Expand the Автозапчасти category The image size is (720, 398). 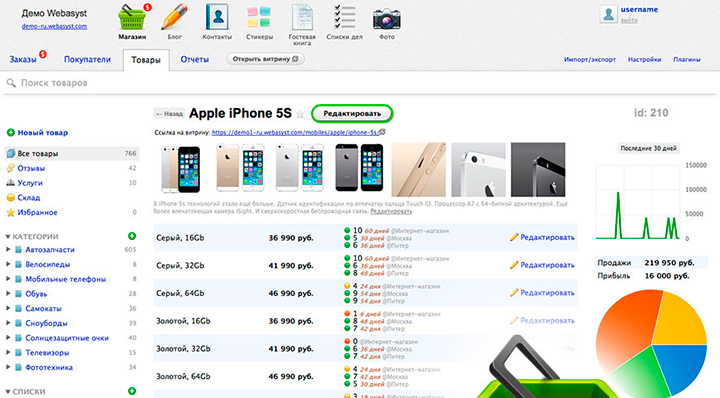click(8, 250)
